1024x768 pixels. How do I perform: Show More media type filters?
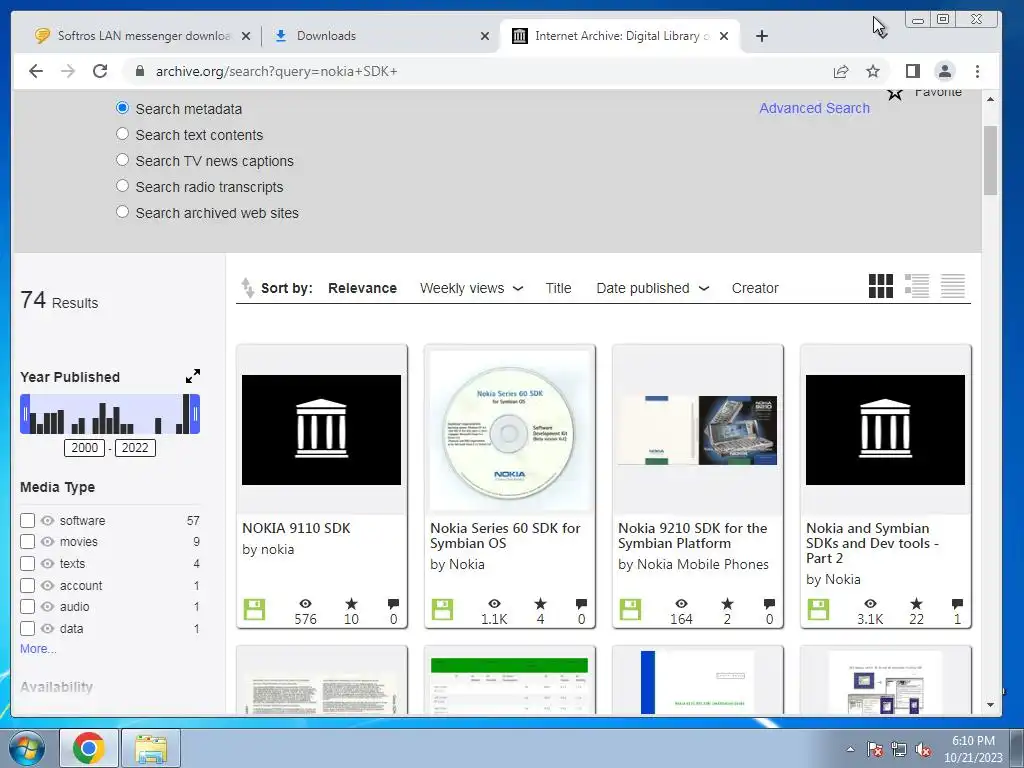38,648
